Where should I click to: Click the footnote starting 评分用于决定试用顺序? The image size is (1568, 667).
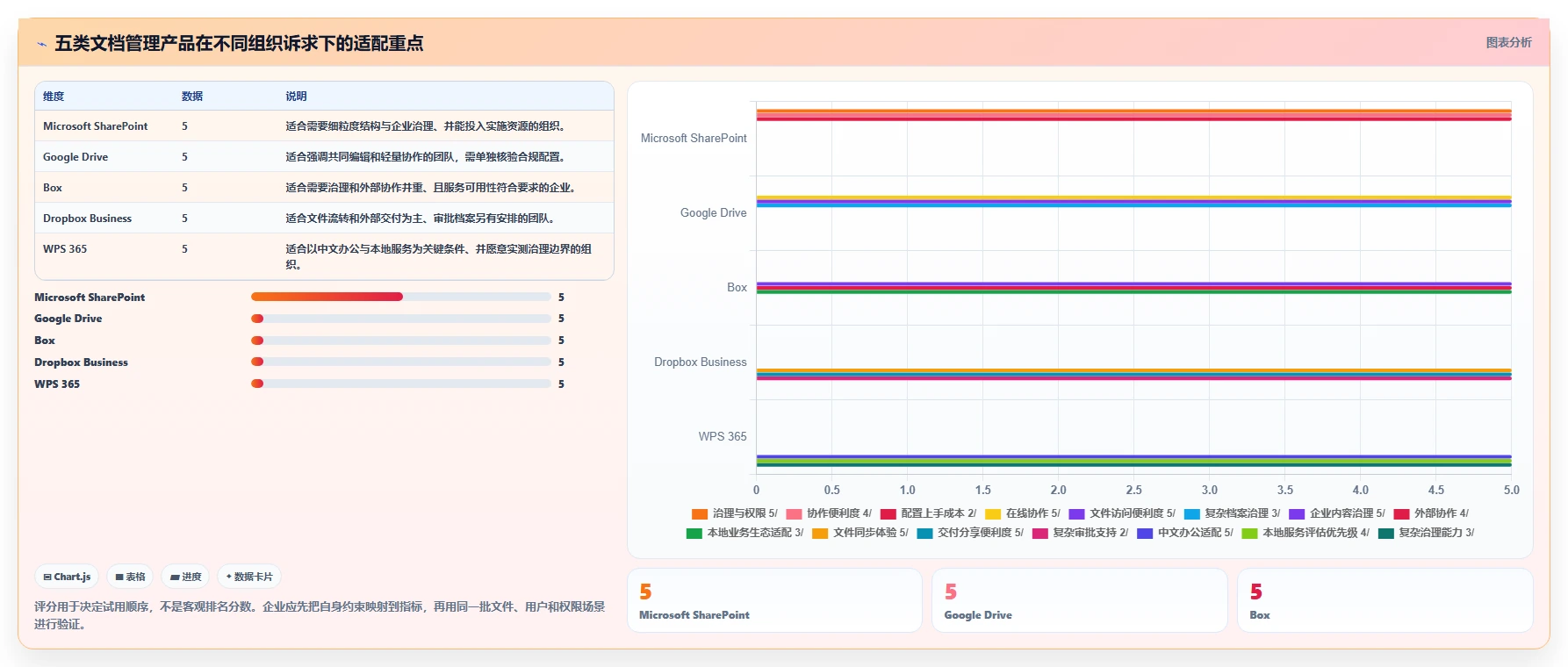[x=320, y=615]
